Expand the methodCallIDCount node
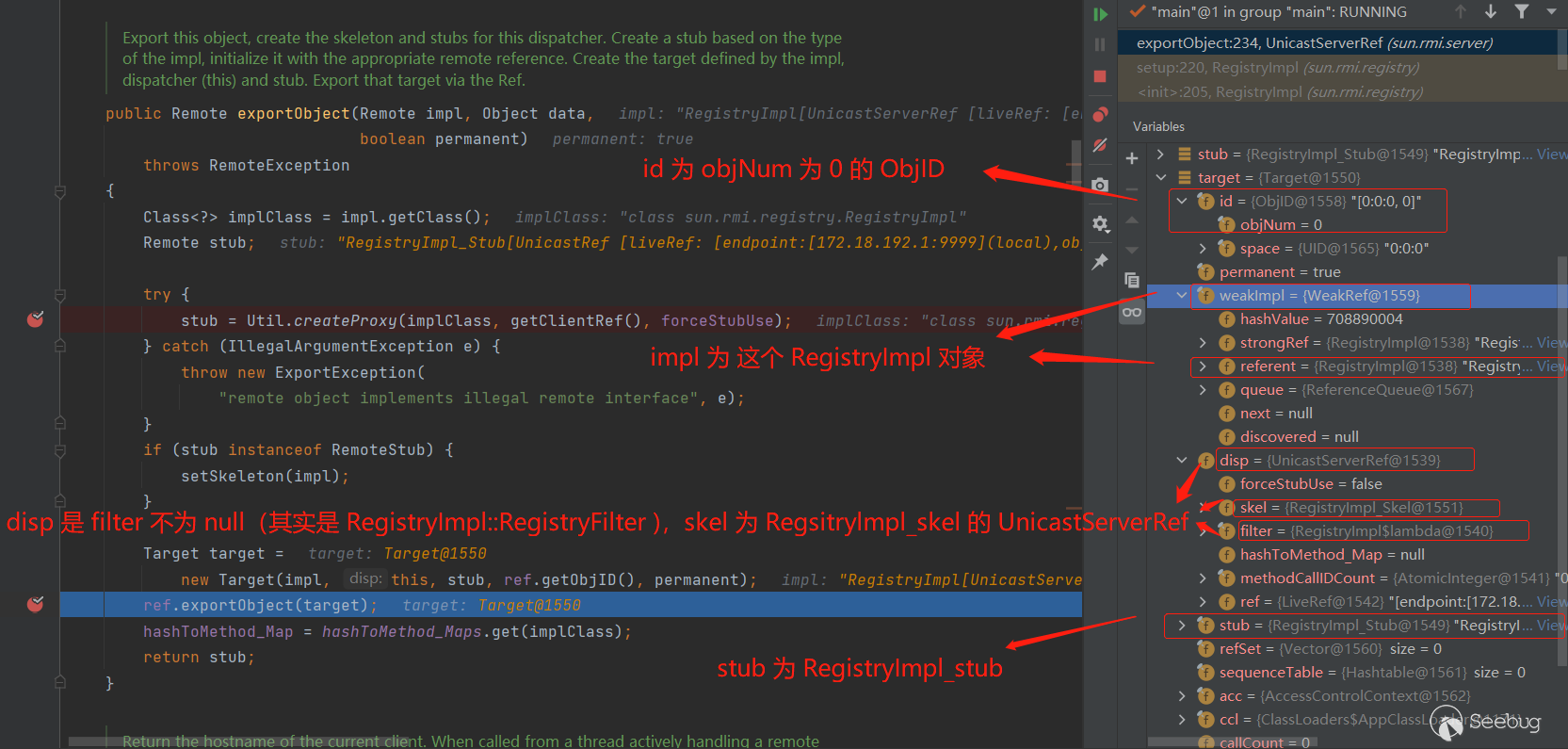Image resolution: width=1568 pixels, height=749 pixels. click(1203, 578)
